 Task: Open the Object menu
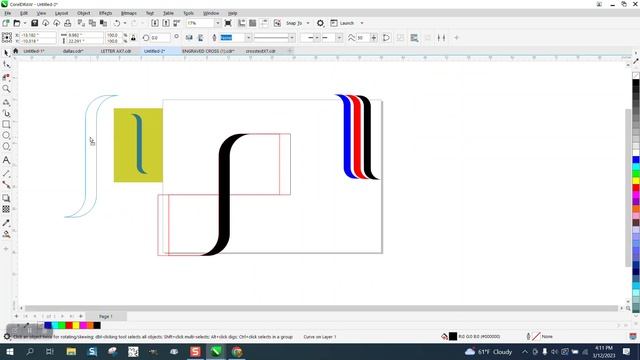coord(84,13)
